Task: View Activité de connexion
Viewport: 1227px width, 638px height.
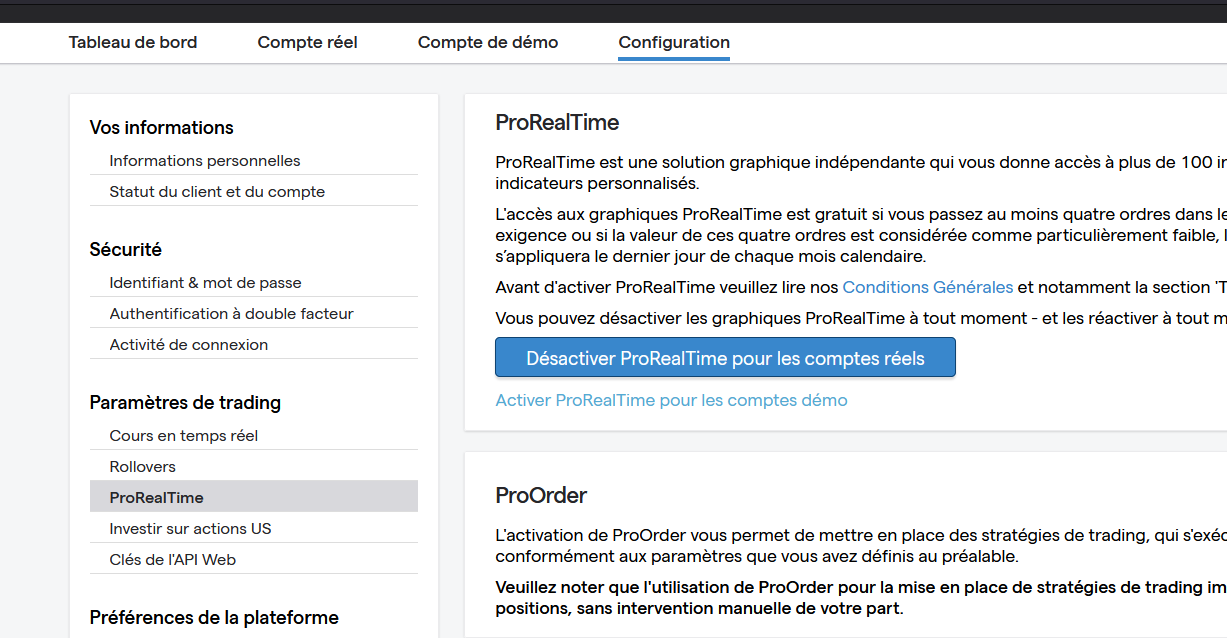Action: [189, 345]
